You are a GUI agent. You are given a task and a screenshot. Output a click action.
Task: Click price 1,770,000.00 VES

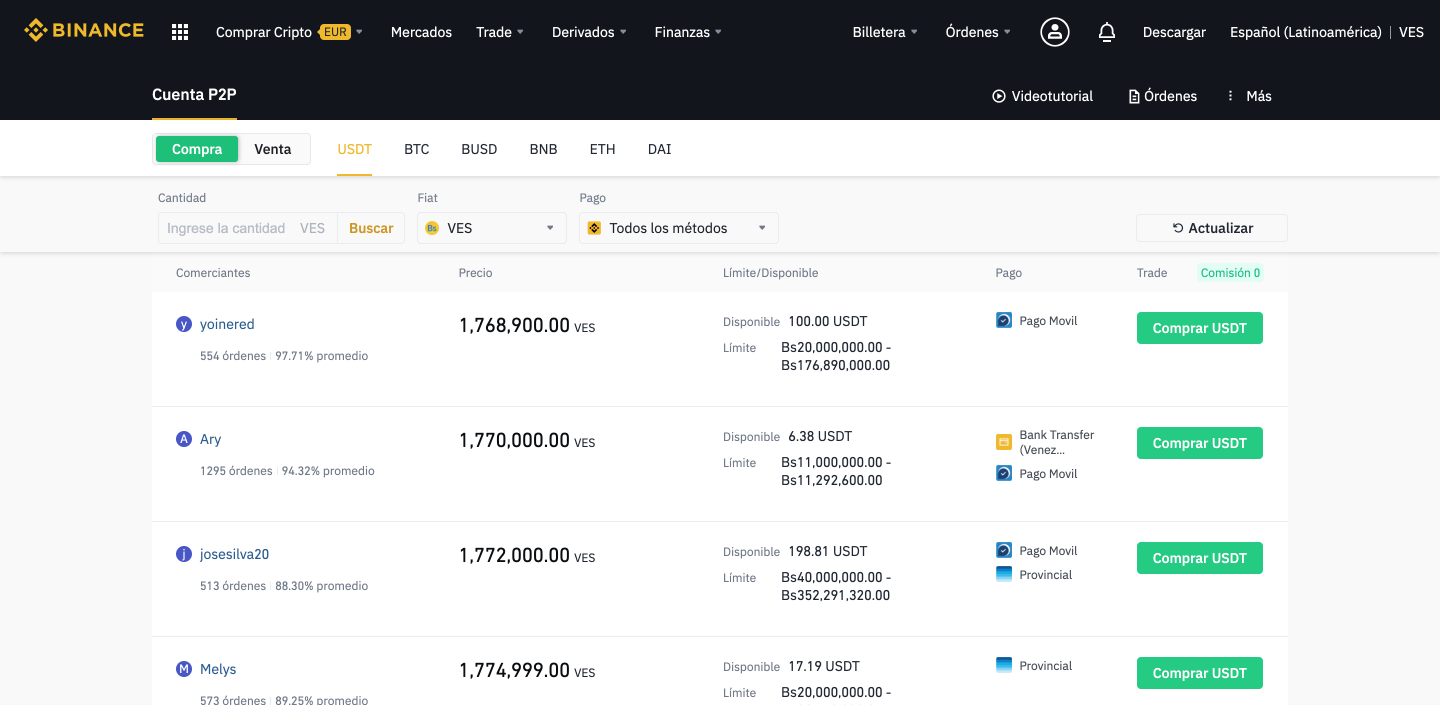click(x=527, y=441)
